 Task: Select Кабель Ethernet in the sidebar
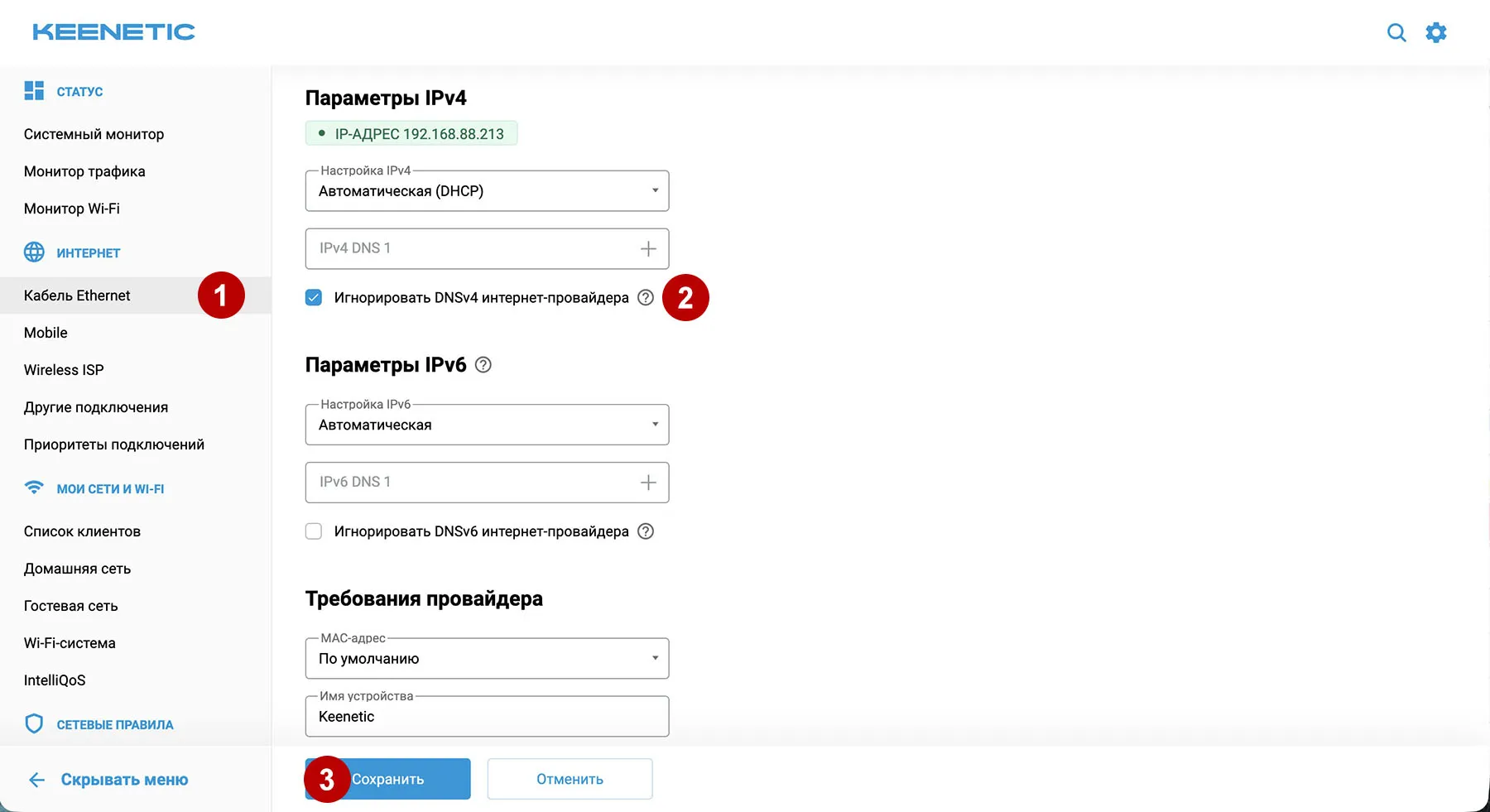[x=77, y=295]
